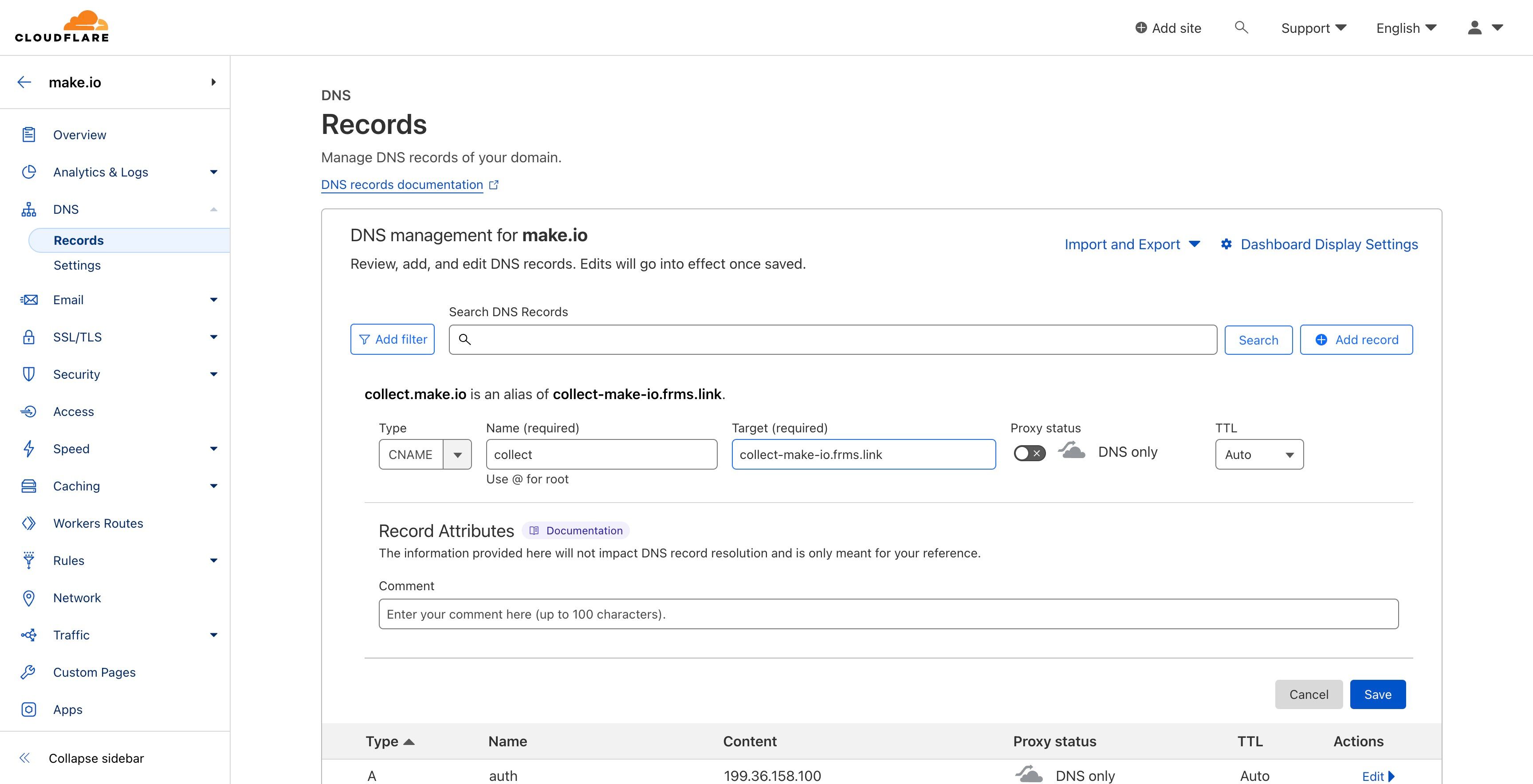Toggle the Proxy status switch on

[1030, 453]
